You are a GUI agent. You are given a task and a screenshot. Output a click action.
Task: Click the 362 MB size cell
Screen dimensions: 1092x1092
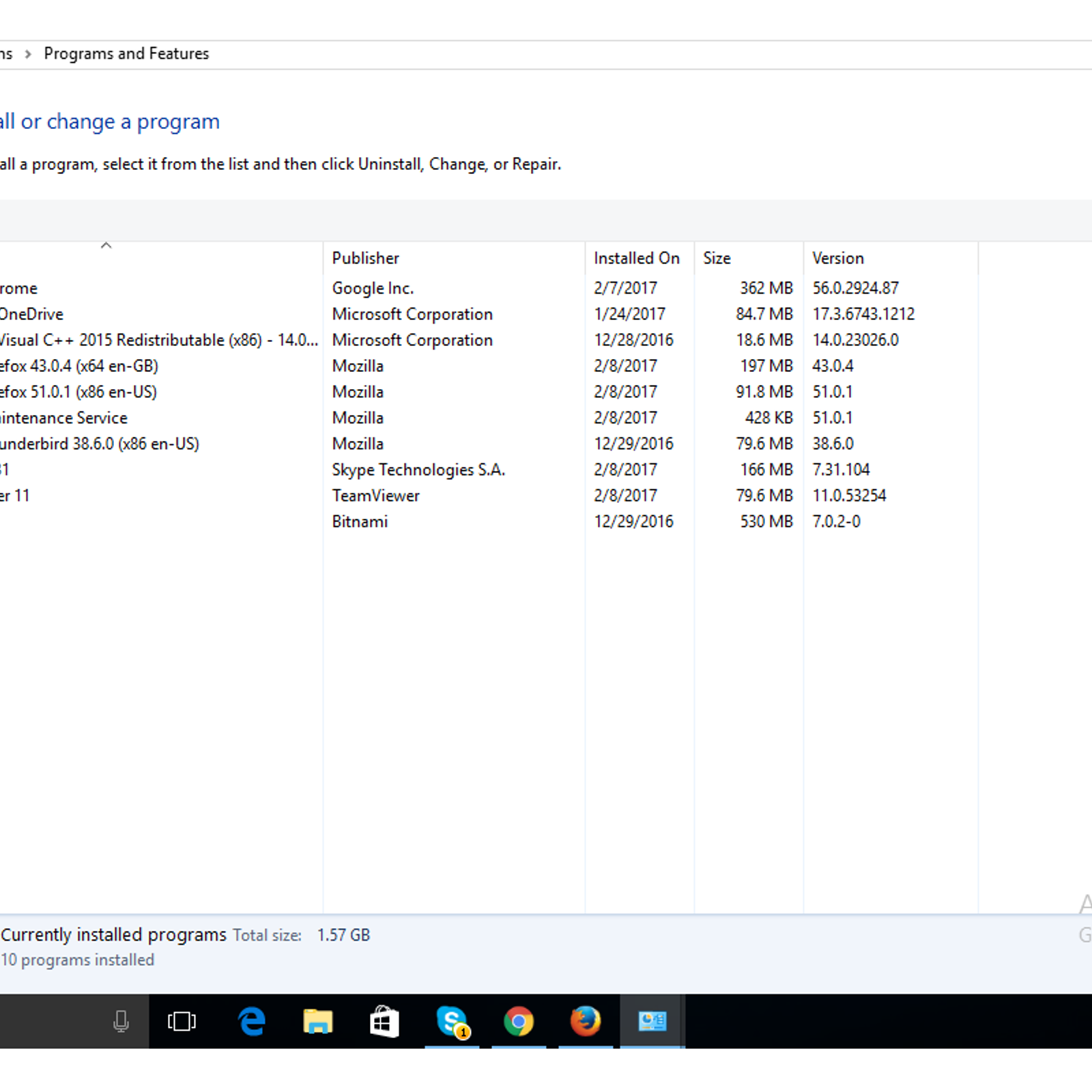point(766,288)
